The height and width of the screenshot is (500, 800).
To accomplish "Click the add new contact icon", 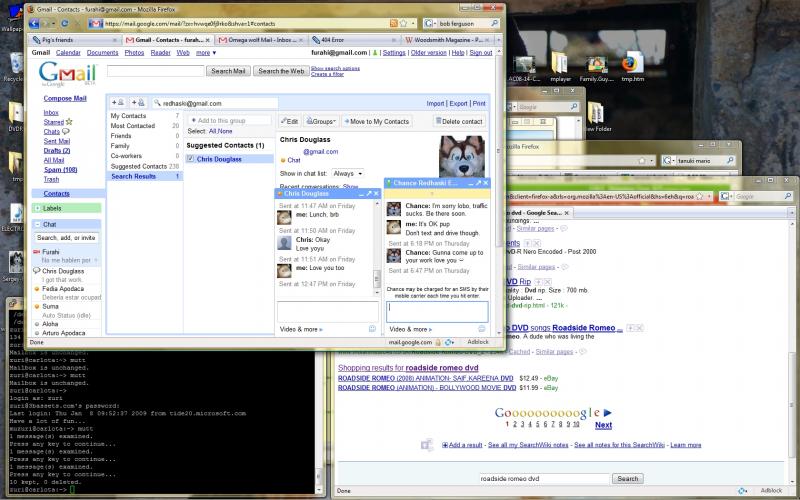I will pos(117,102).
